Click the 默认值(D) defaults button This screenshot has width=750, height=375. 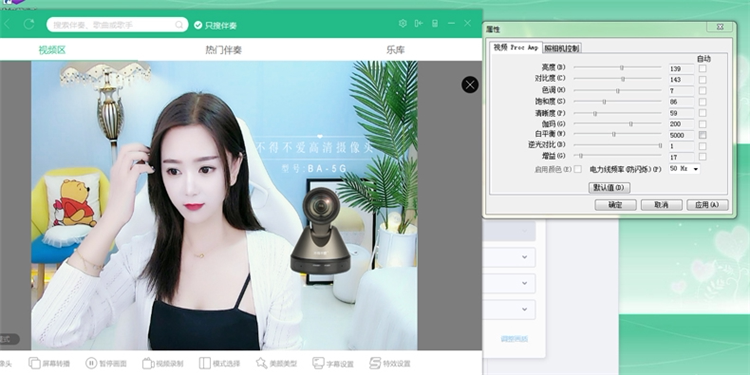[x=609, y=188]
